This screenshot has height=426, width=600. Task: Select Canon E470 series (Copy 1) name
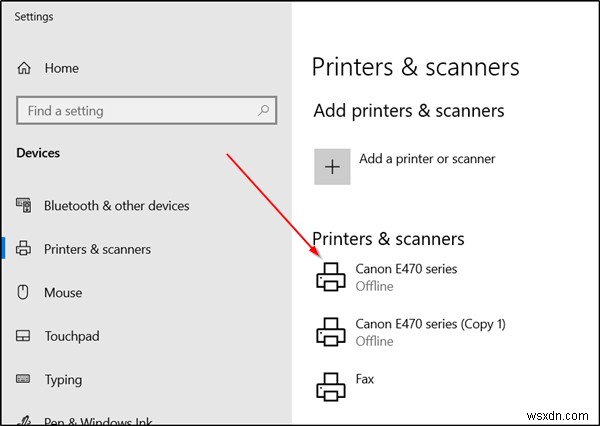(430, 324)
